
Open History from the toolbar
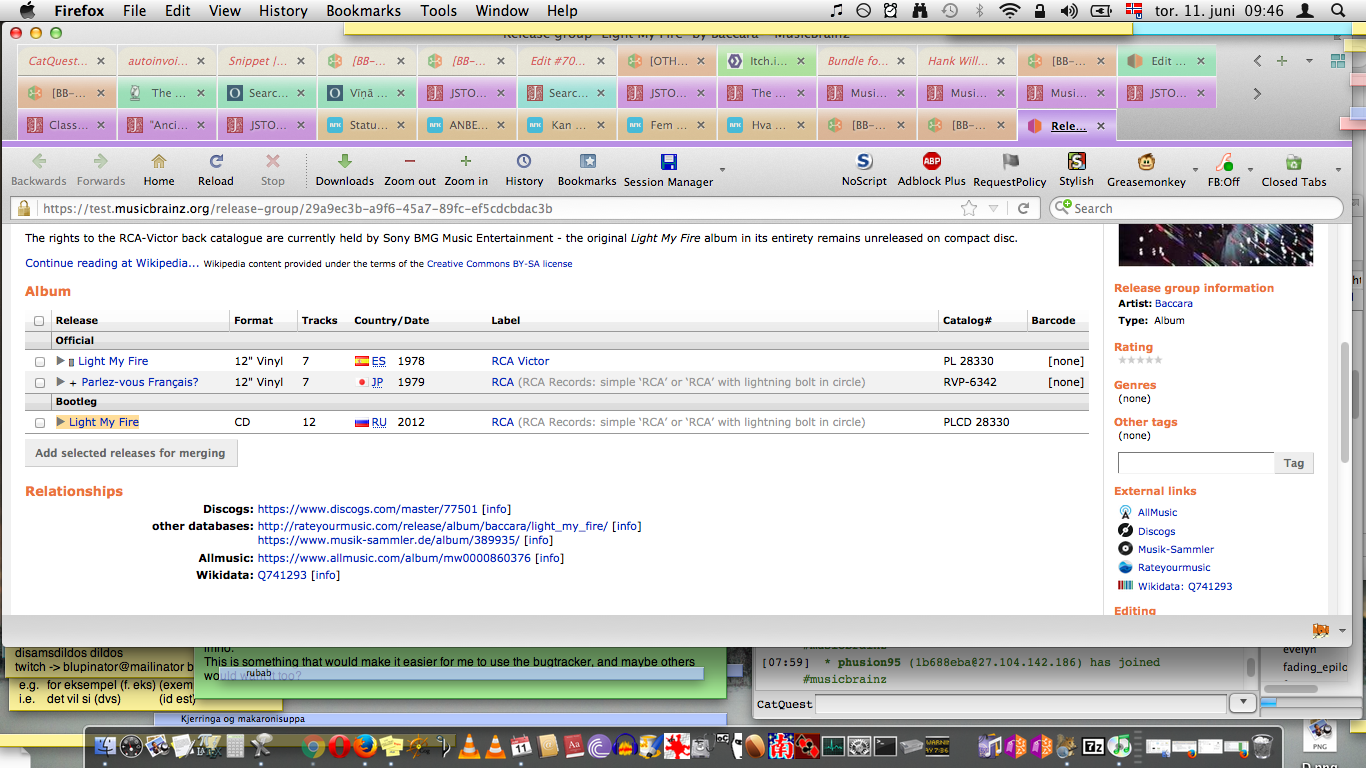tap(524, 161)
